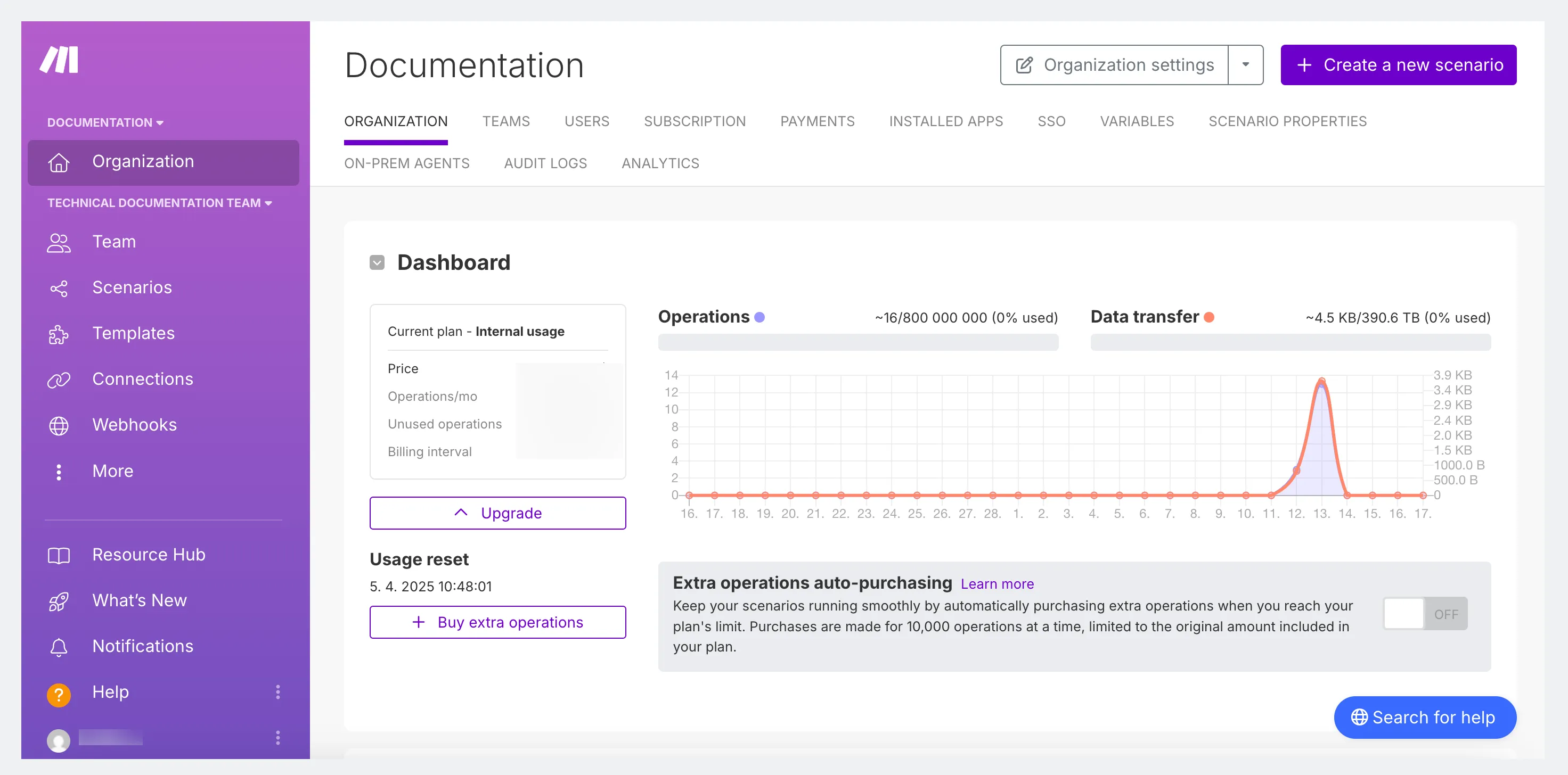Open the VARIABLES tab

[1137, 121]
